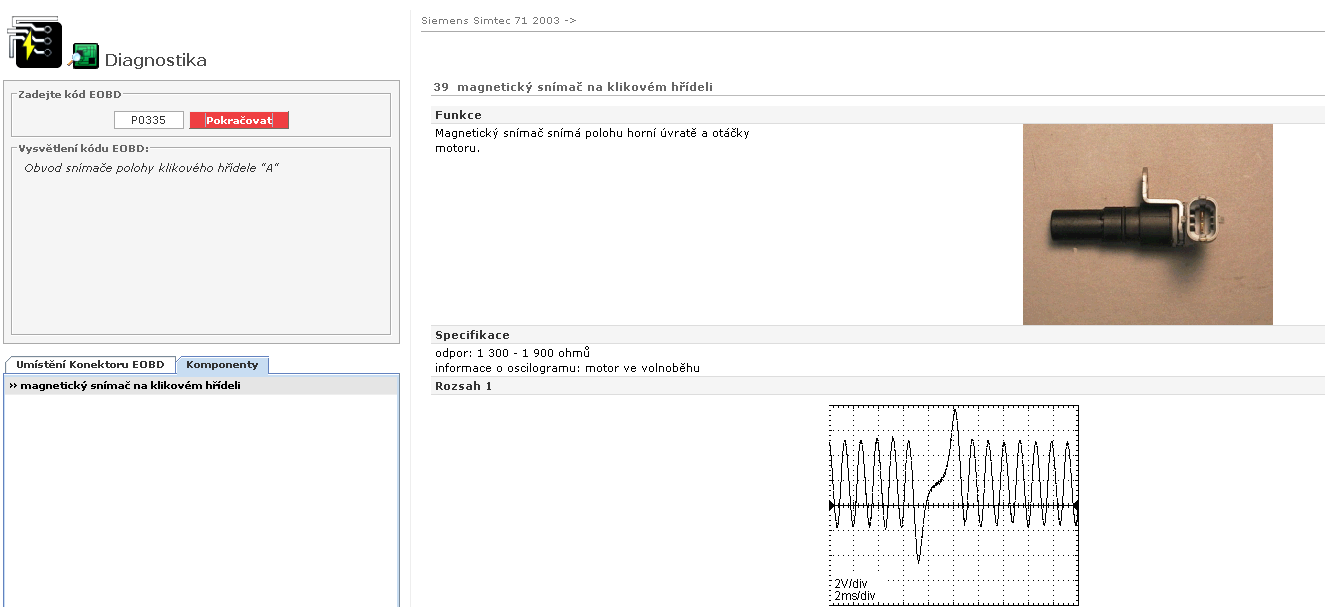Click the Specifikace section header

pos(472,335)
